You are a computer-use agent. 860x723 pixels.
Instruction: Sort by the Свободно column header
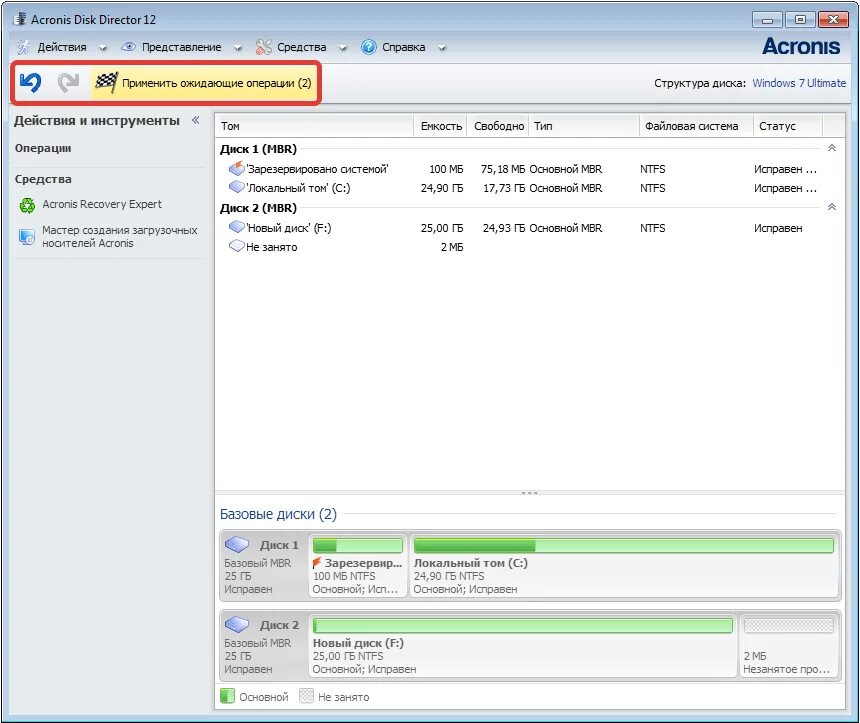pos(498,126)
